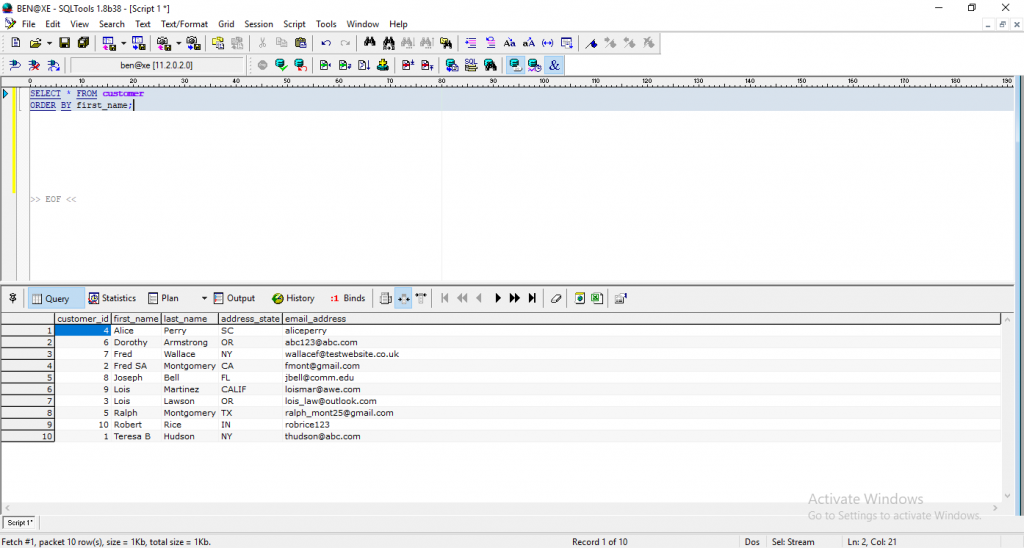Select the Script 1 document tab
The width and height of the screenshot is (1024, 548).
coord(20,522)
